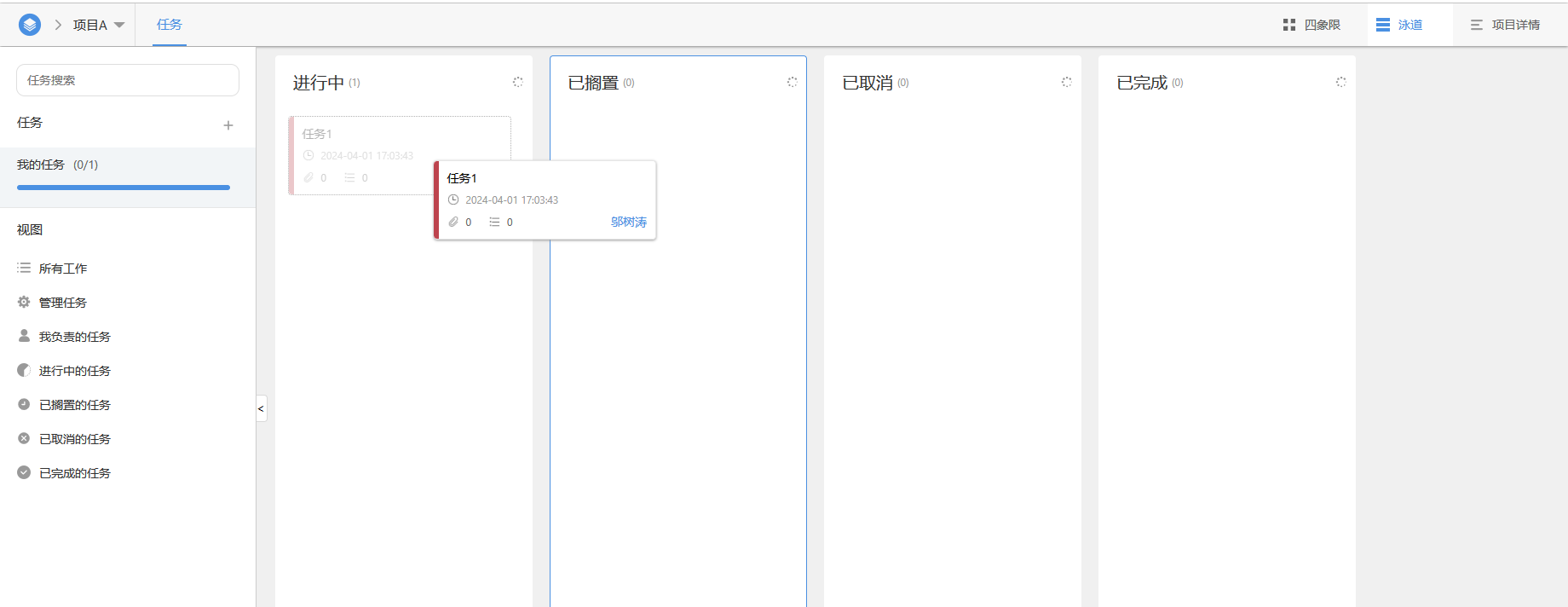Viewport: 1568px width, 607px height.
Task: Add a new task with plus icon
Action: pos(228,125)
